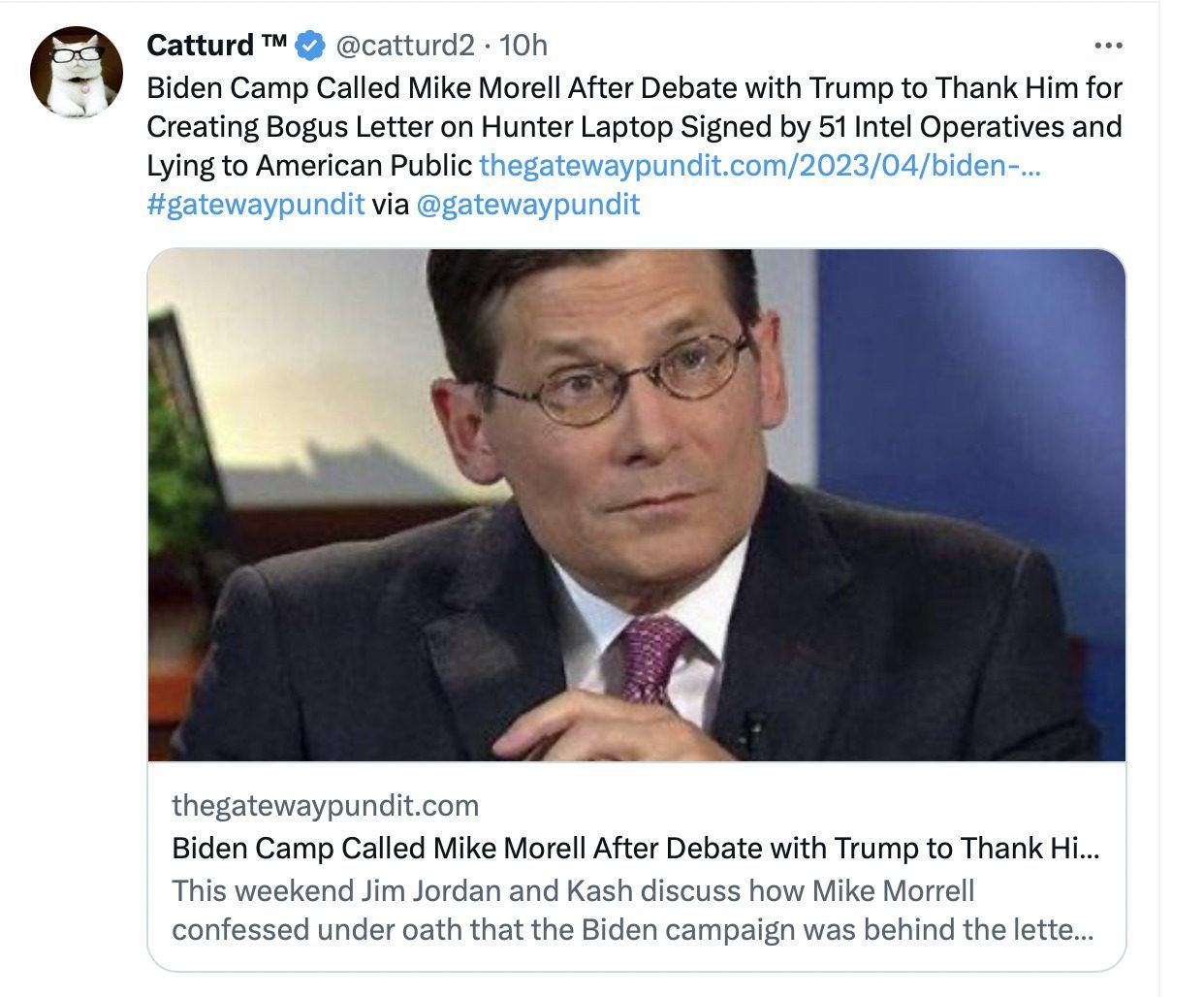The height and width of the screenshot is (997, 1204).
Task: Click the #gatewaypundit hashtag
Action: [x=256, y=204]
